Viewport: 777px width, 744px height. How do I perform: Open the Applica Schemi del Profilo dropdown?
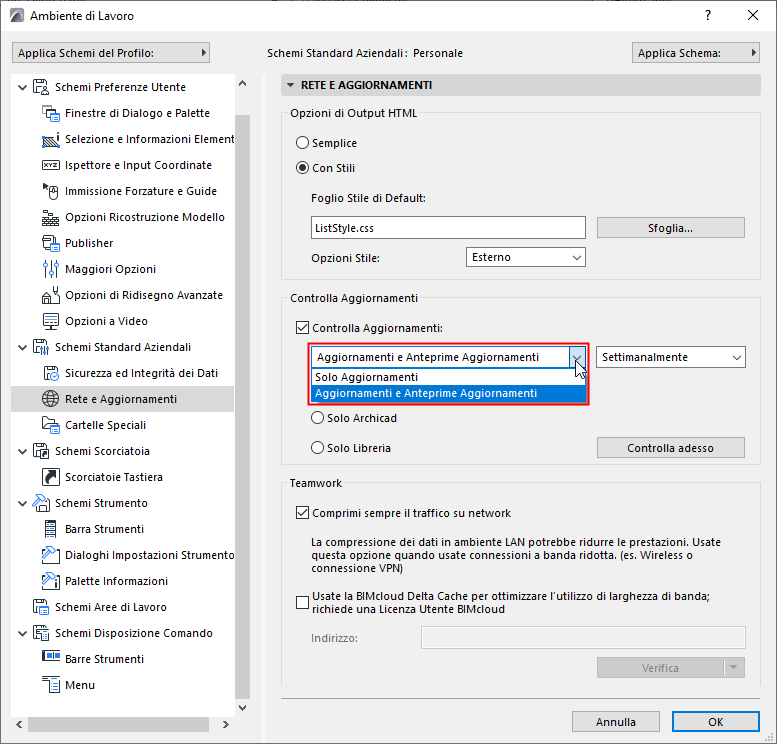pyautogui.click(x=111, y=53)
